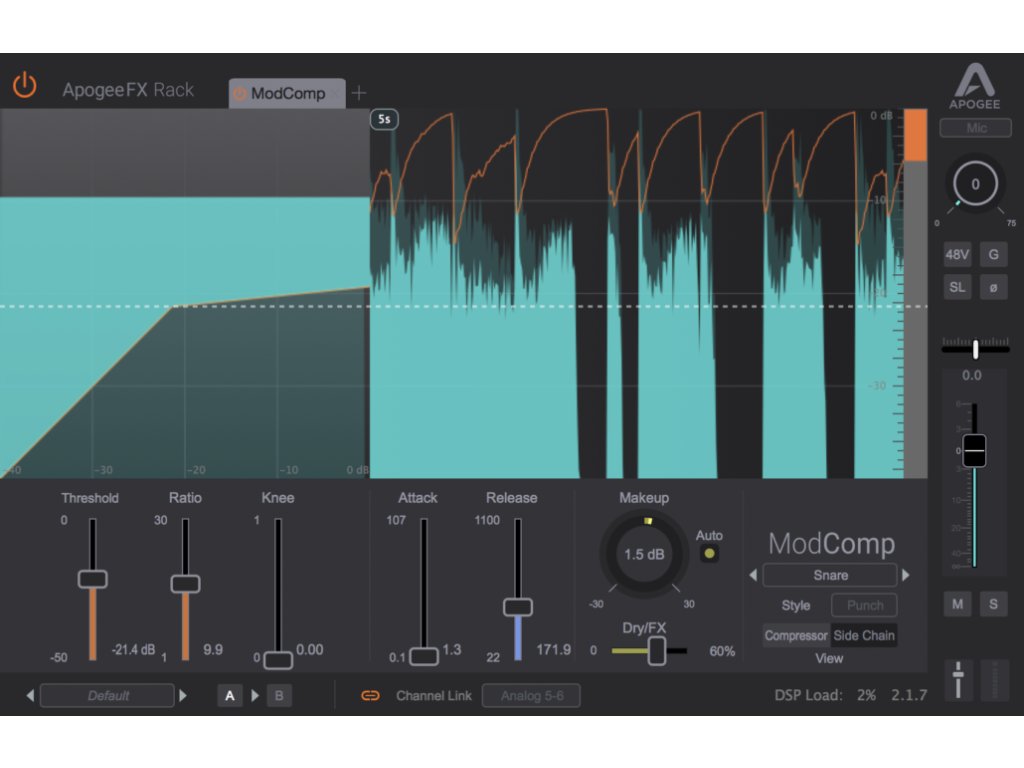Copy A to B with arrow
This screenshot has width=1024, height=768.
point(255,696)
